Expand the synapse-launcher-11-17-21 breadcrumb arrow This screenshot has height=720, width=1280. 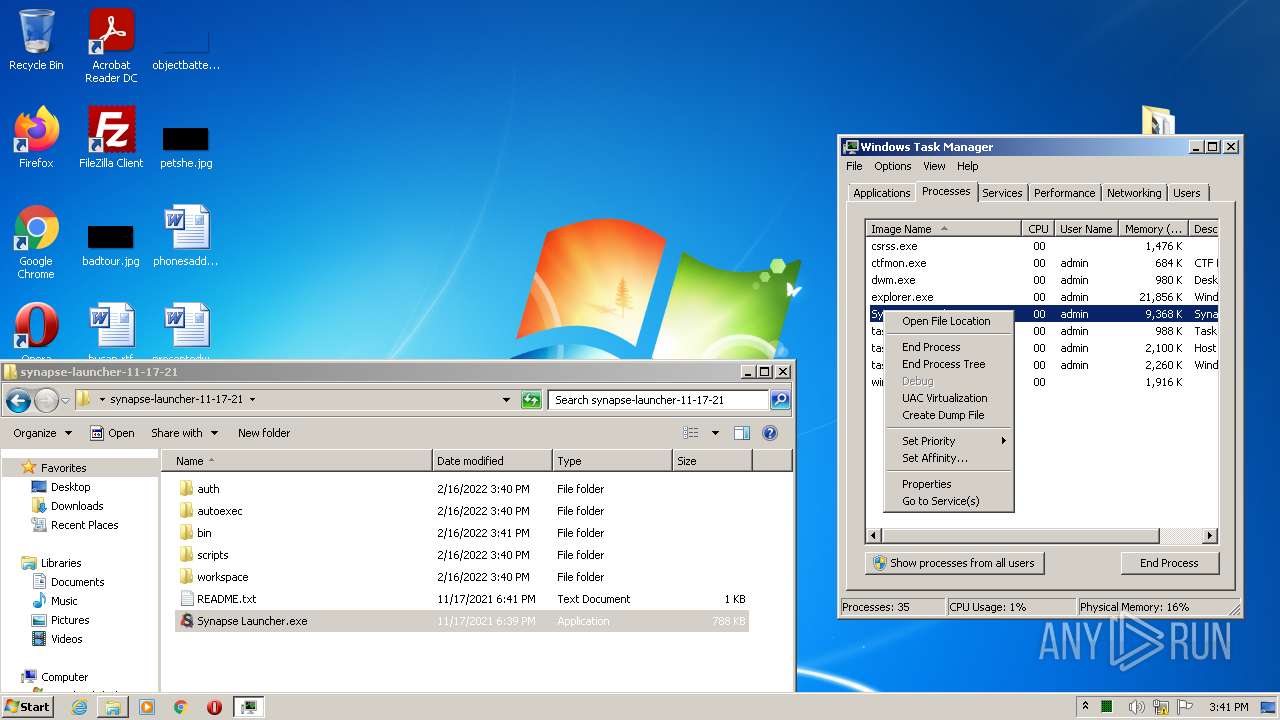[x=252, y=400]
